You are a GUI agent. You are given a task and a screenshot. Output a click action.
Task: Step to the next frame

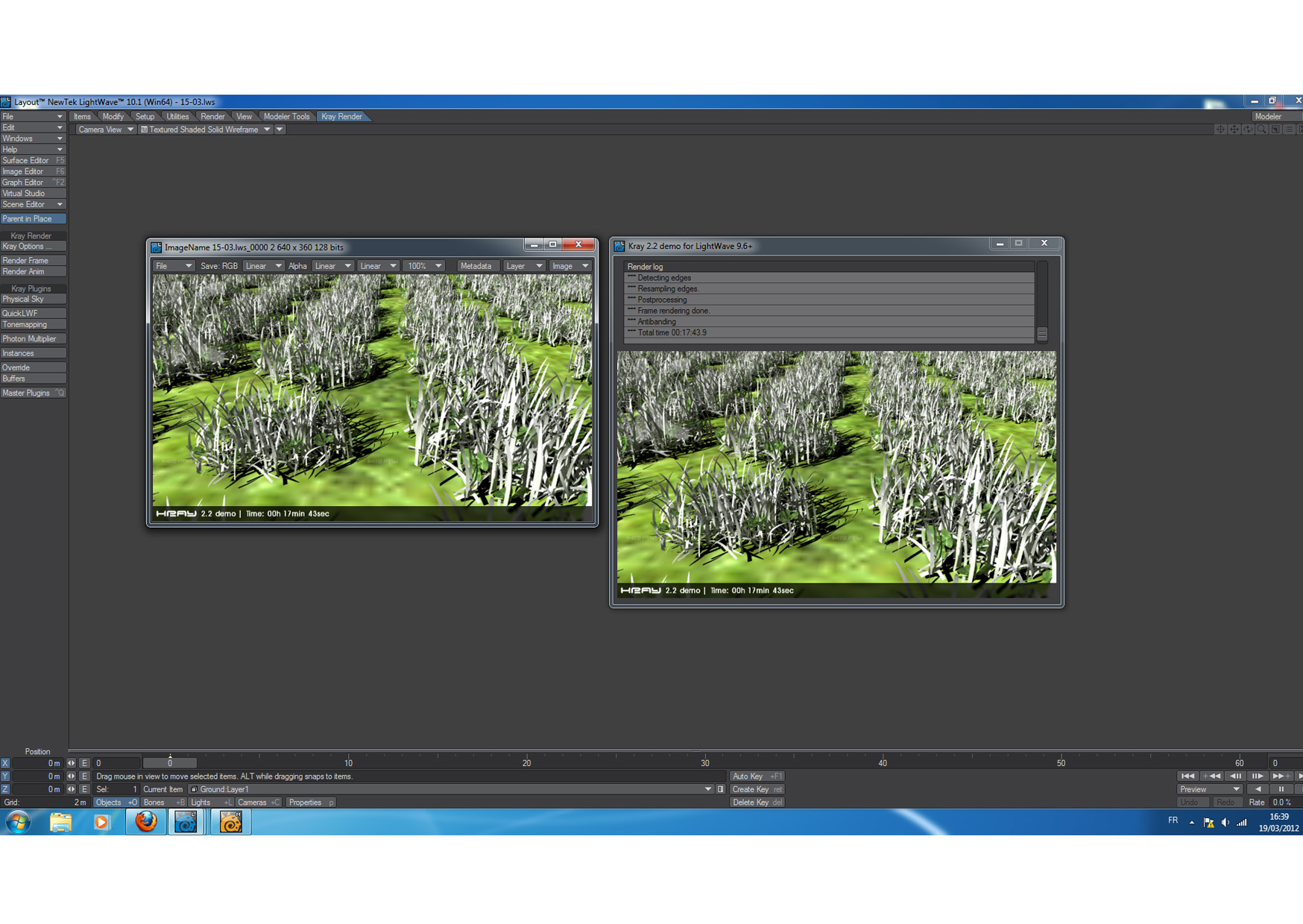[1258, 776]
